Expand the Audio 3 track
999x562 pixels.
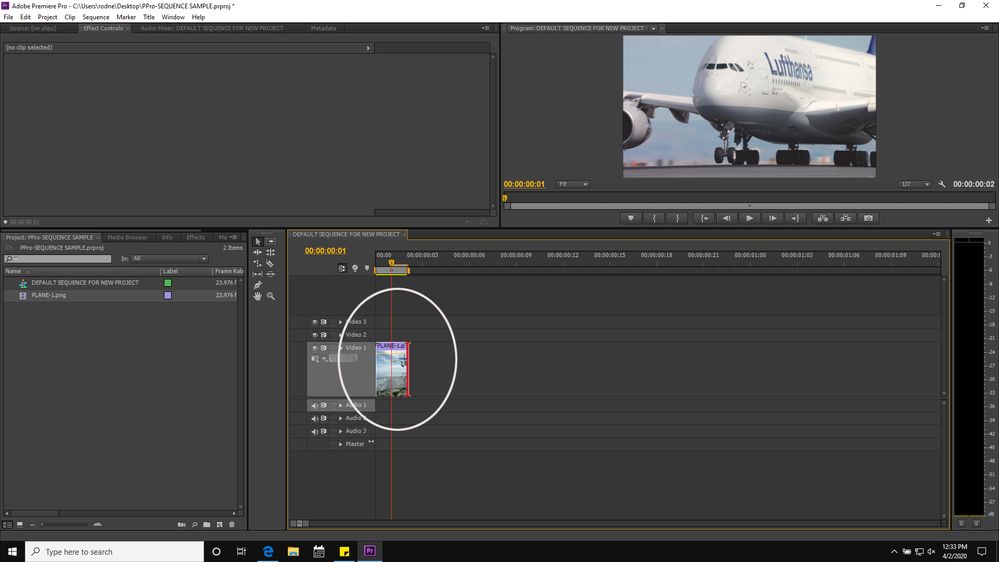(x=340, y=431)
